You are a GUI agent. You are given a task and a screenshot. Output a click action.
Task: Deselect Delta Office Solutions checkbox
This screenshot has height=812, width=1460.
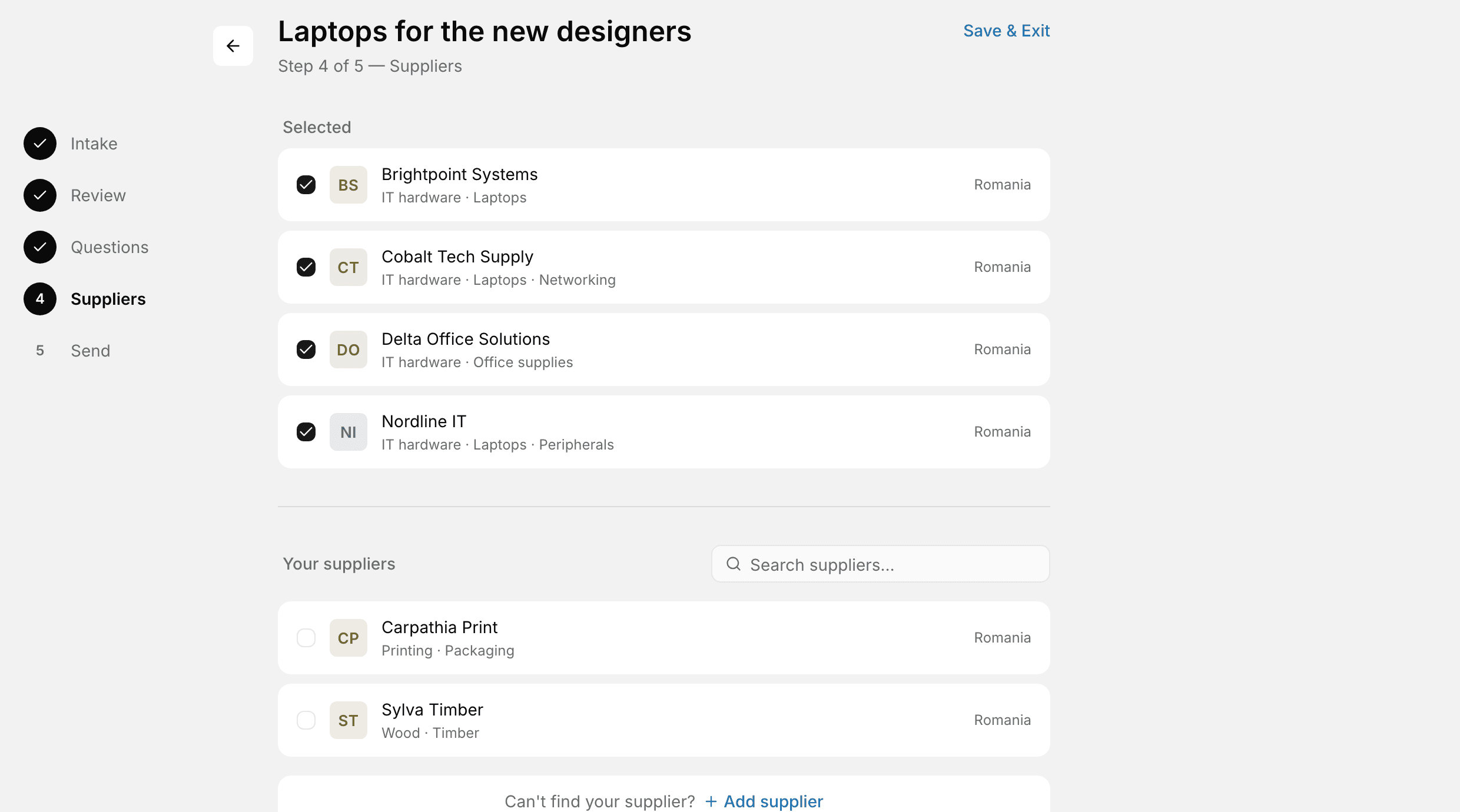306,350
